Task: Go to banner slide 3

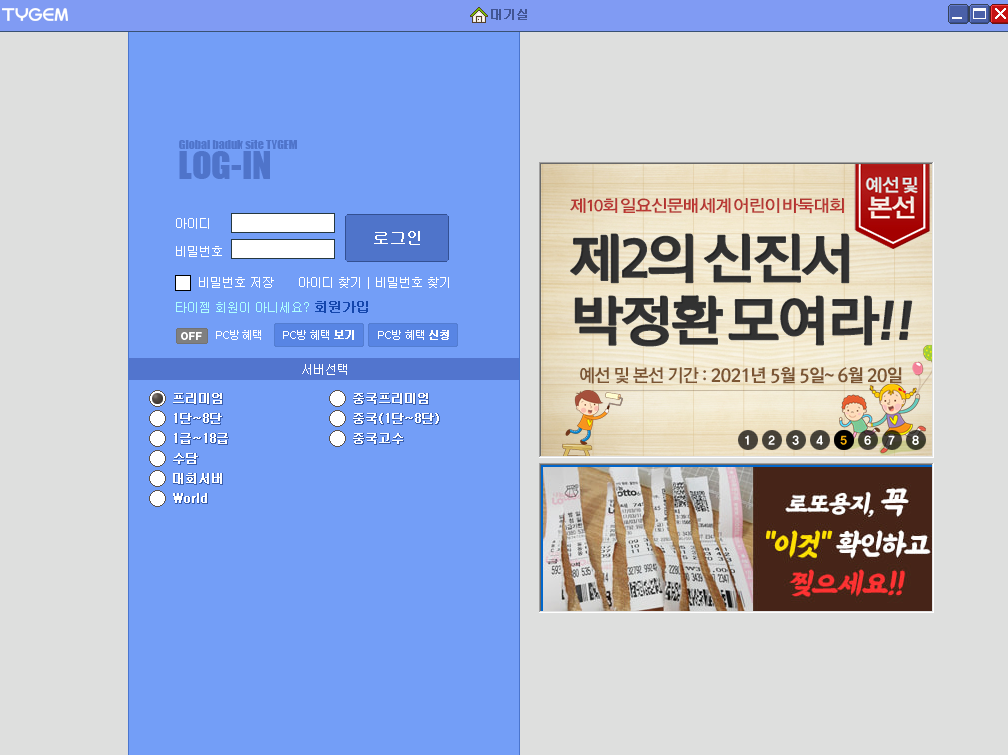Action: click(795, 441)
